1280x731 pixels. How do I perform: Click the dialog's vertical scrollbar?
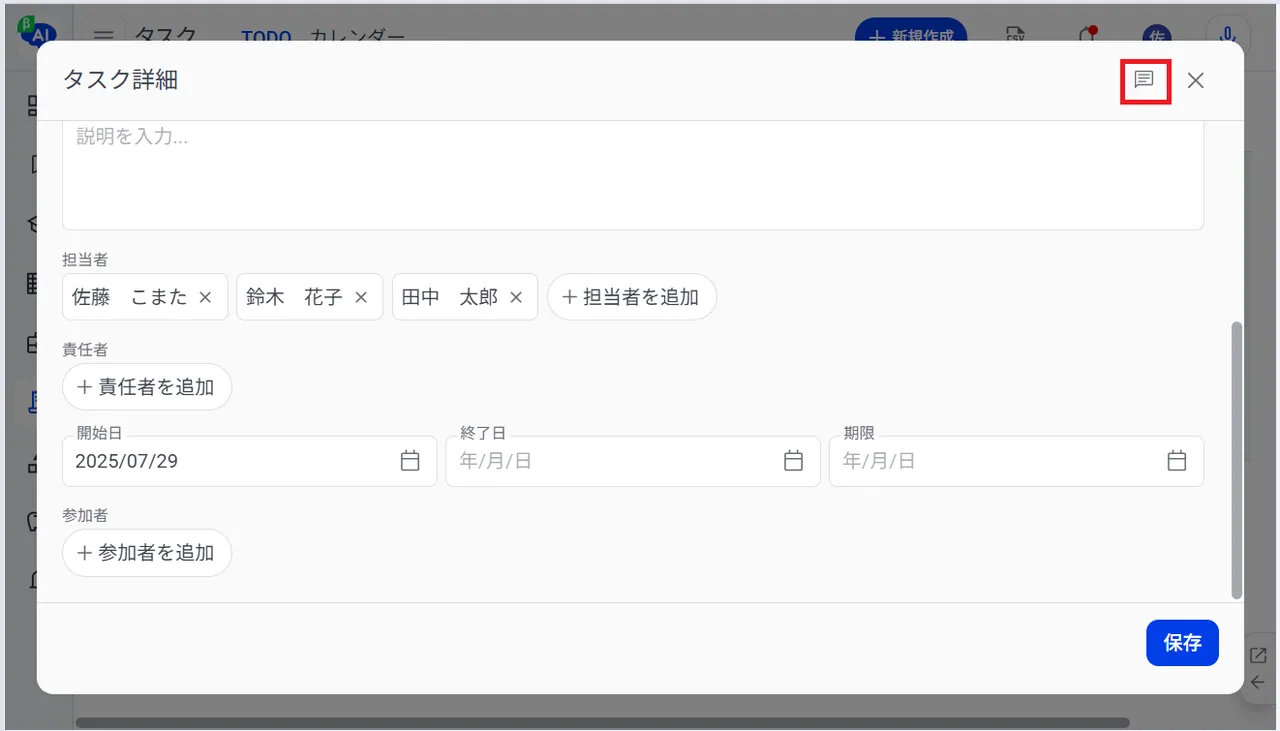[x=1237, y=460]
